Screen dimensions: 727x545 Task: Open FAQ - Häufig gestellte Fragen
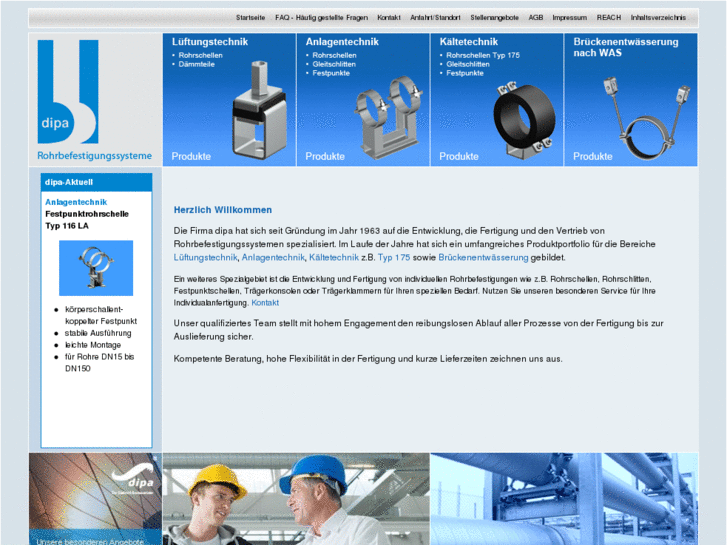click(x=321, y=18)
